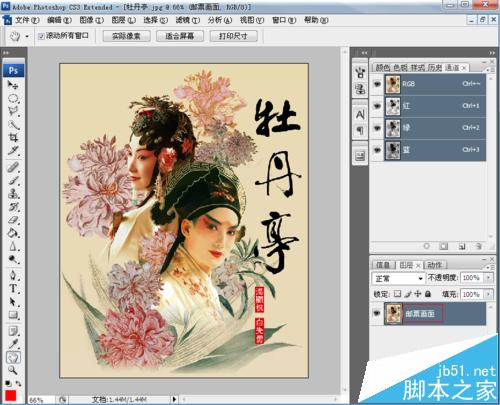
Task: Open fill 填充 slider arrow
Action: pos(488,294)
